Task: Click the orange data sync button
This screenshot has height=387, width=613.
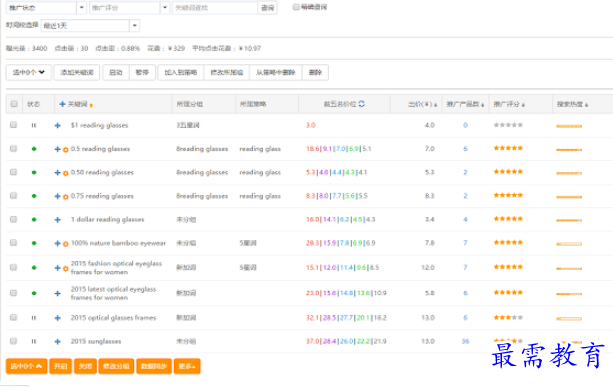Action: click(154, 366)
